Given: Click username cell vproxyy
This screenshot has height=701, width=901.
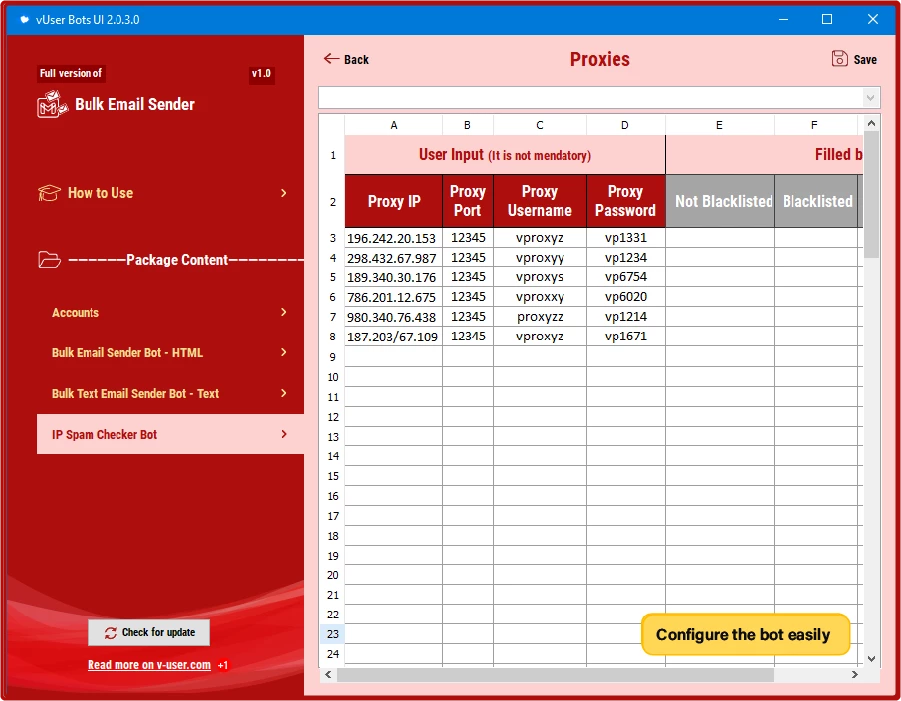Looking at the screenshot, I should [x=540, y=258].
